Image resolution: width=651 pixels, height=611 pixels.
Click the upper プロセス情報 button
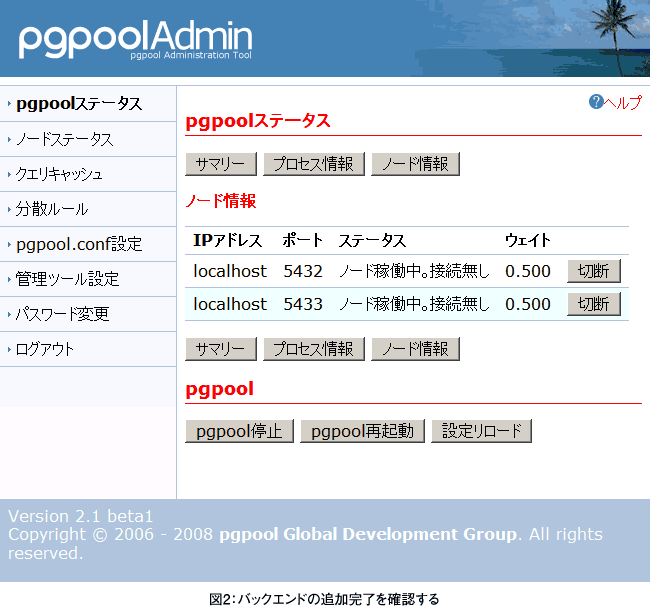point(314,164)
